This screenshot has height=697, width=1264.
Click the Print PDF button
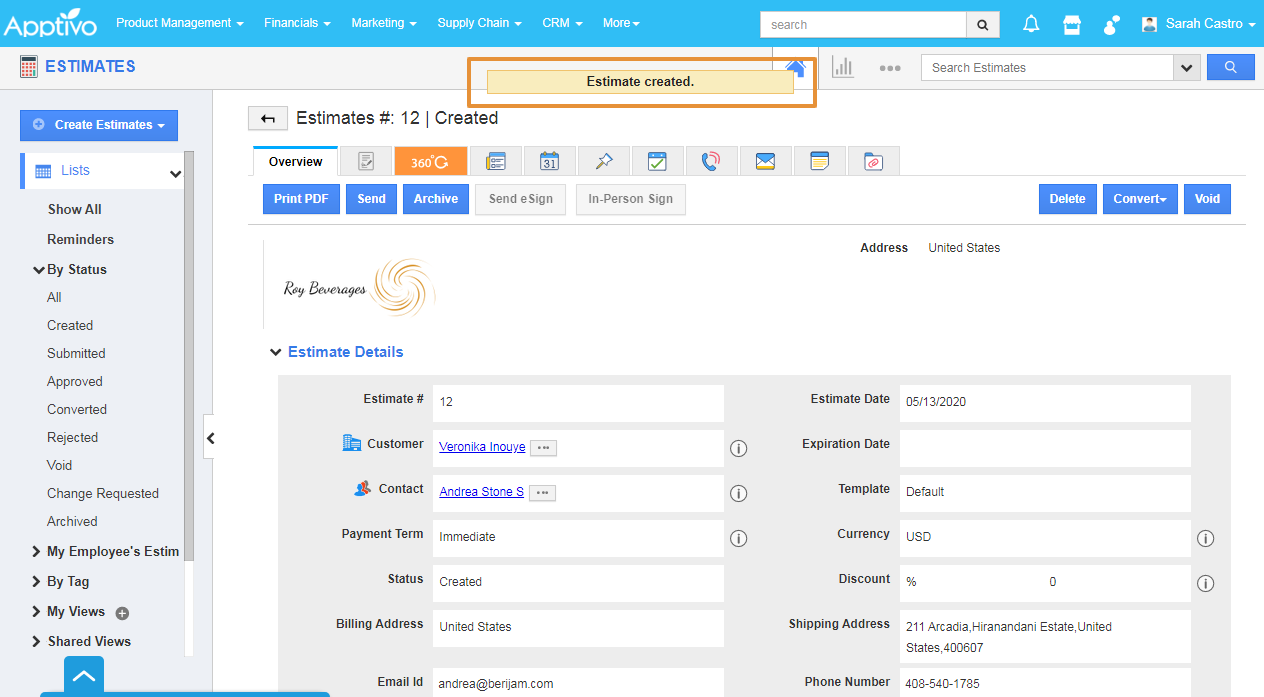coord(301,199)
